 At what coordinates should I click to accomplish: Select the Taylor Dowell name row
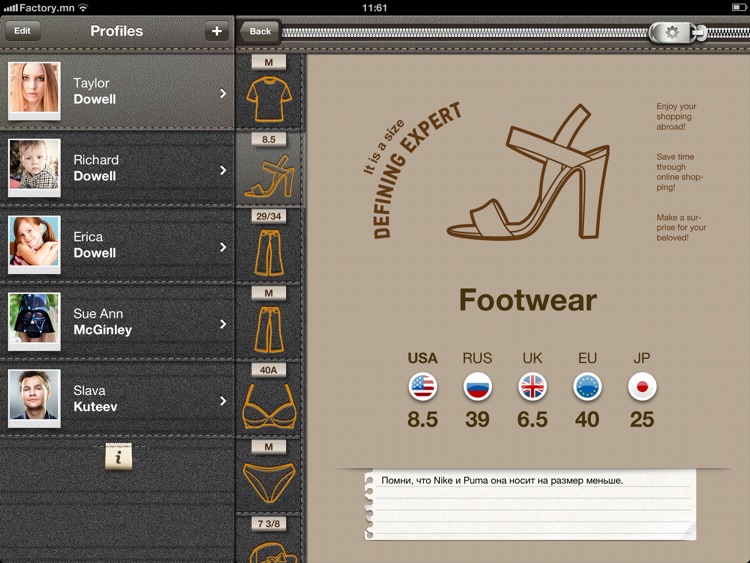117,91
